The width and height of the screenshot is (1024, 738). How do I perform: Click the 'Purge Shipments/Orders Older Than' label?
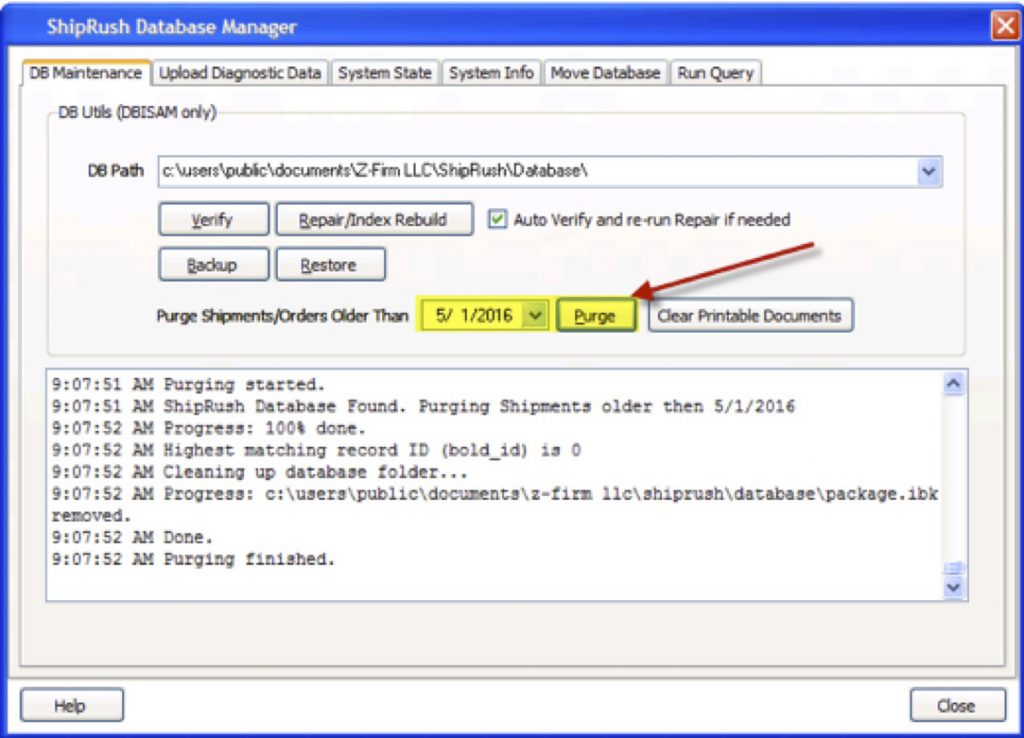[x=282, y=316]
